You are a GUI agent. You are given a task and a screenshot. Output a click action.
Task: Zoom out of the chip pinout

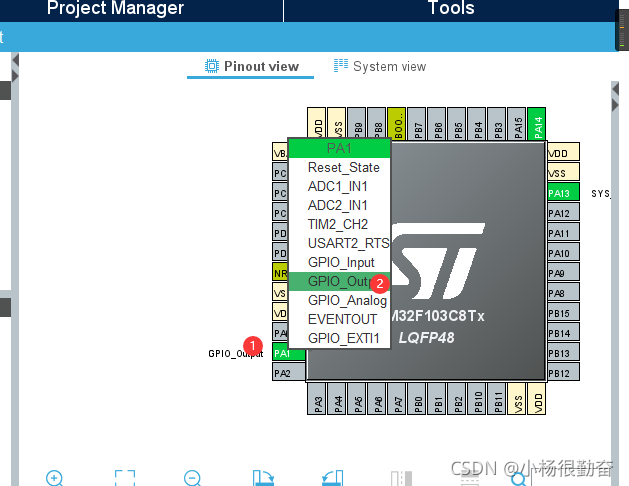pos(193,478)
